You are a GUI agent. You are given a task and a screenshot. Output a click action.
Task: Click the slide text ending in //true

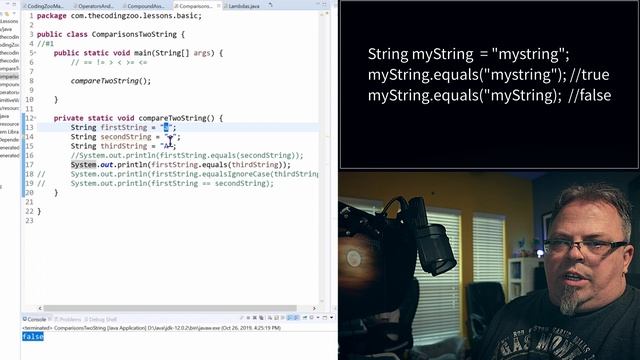coord(489,75)
